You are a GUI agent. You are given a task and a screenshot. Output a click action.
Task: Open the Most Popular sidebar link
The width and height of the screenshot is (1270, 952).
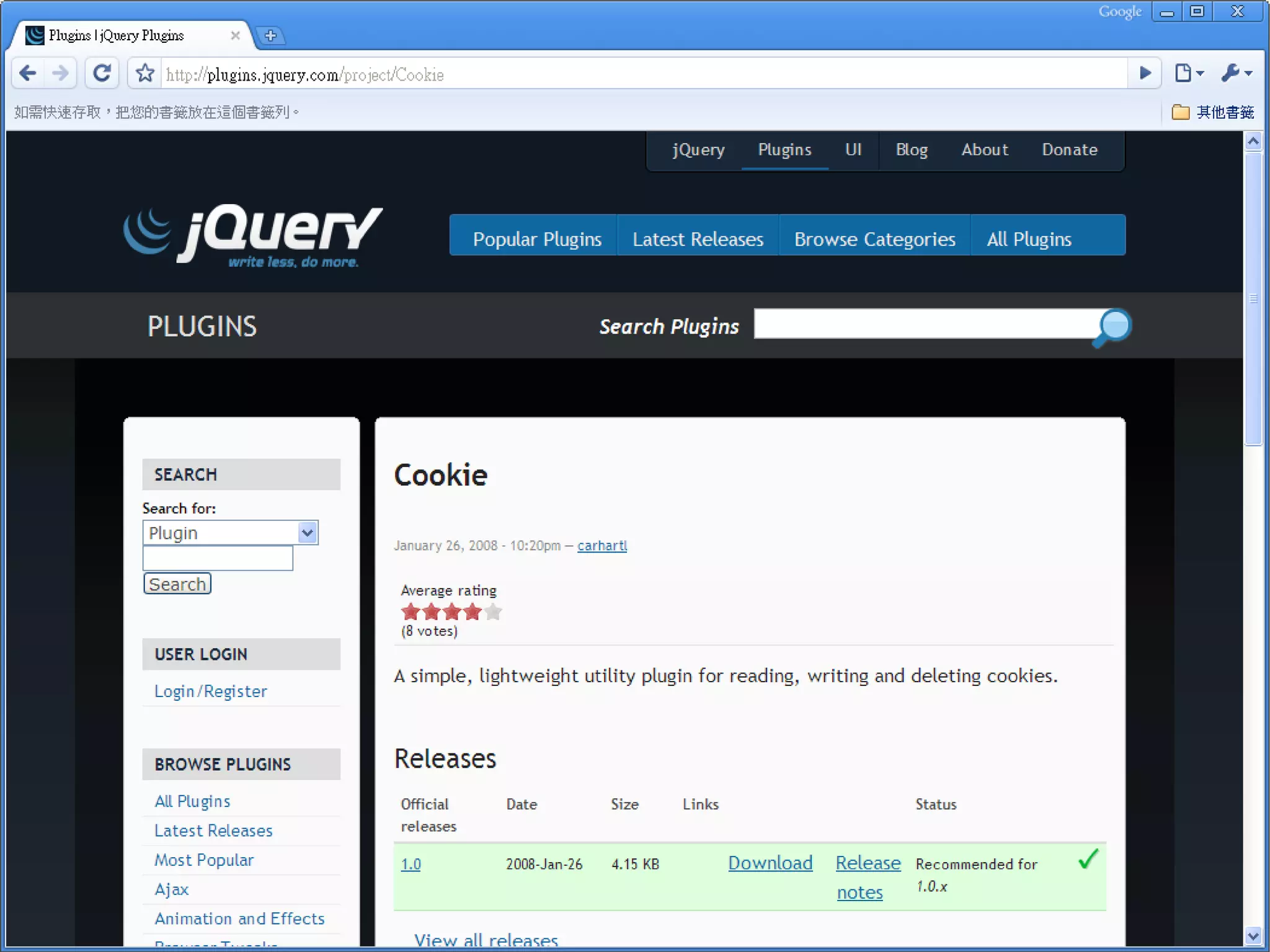(x=204, y=860)
